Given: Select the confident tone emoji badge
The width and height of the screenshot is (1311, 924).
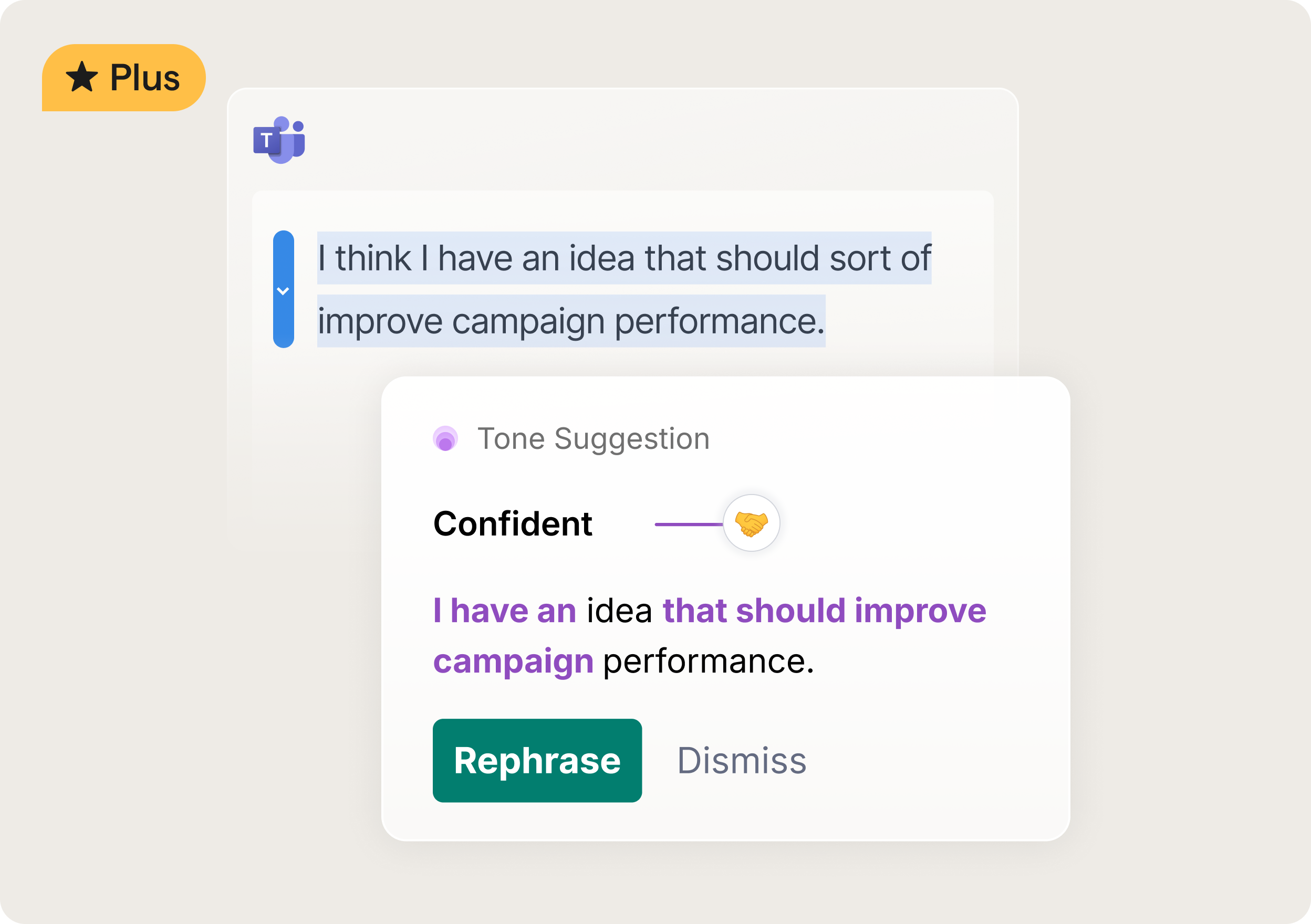Looking at the screenshot, I should point(752,523).
